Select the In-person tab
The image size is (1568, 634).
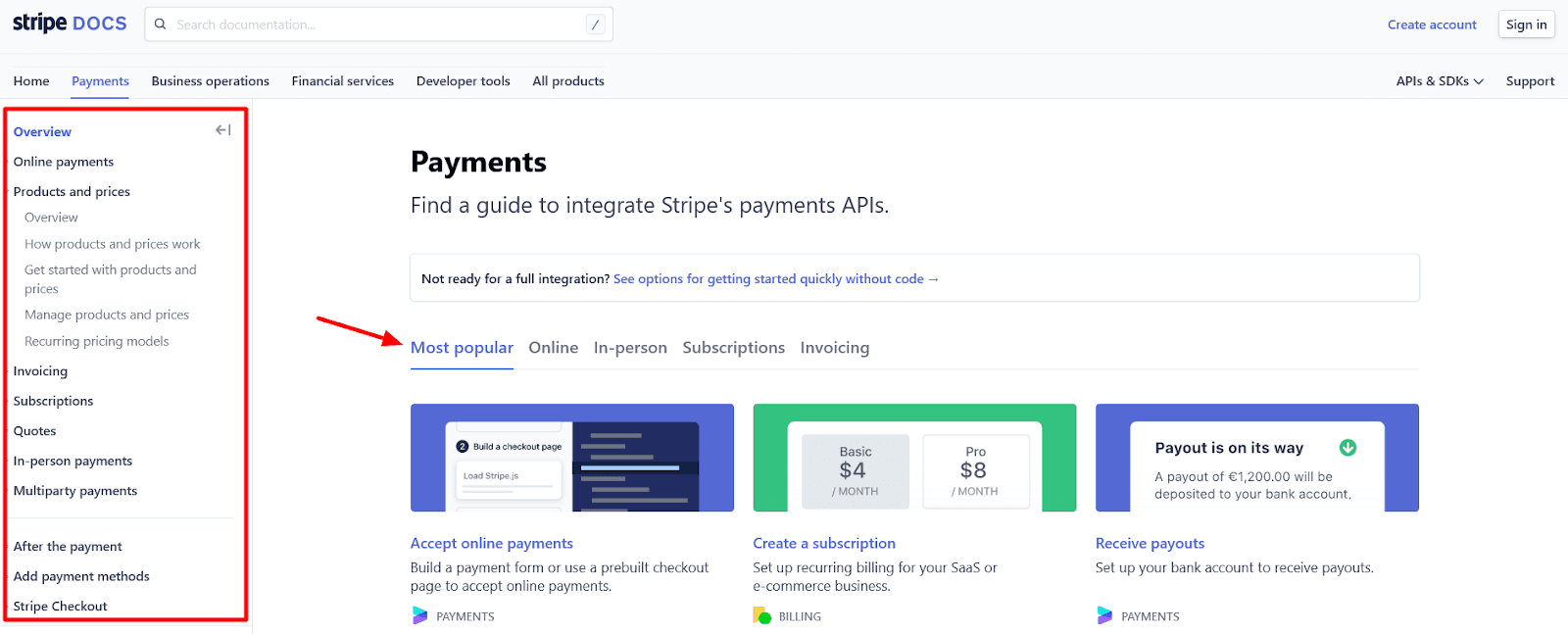pyautogui.click(x=630, y=348)
